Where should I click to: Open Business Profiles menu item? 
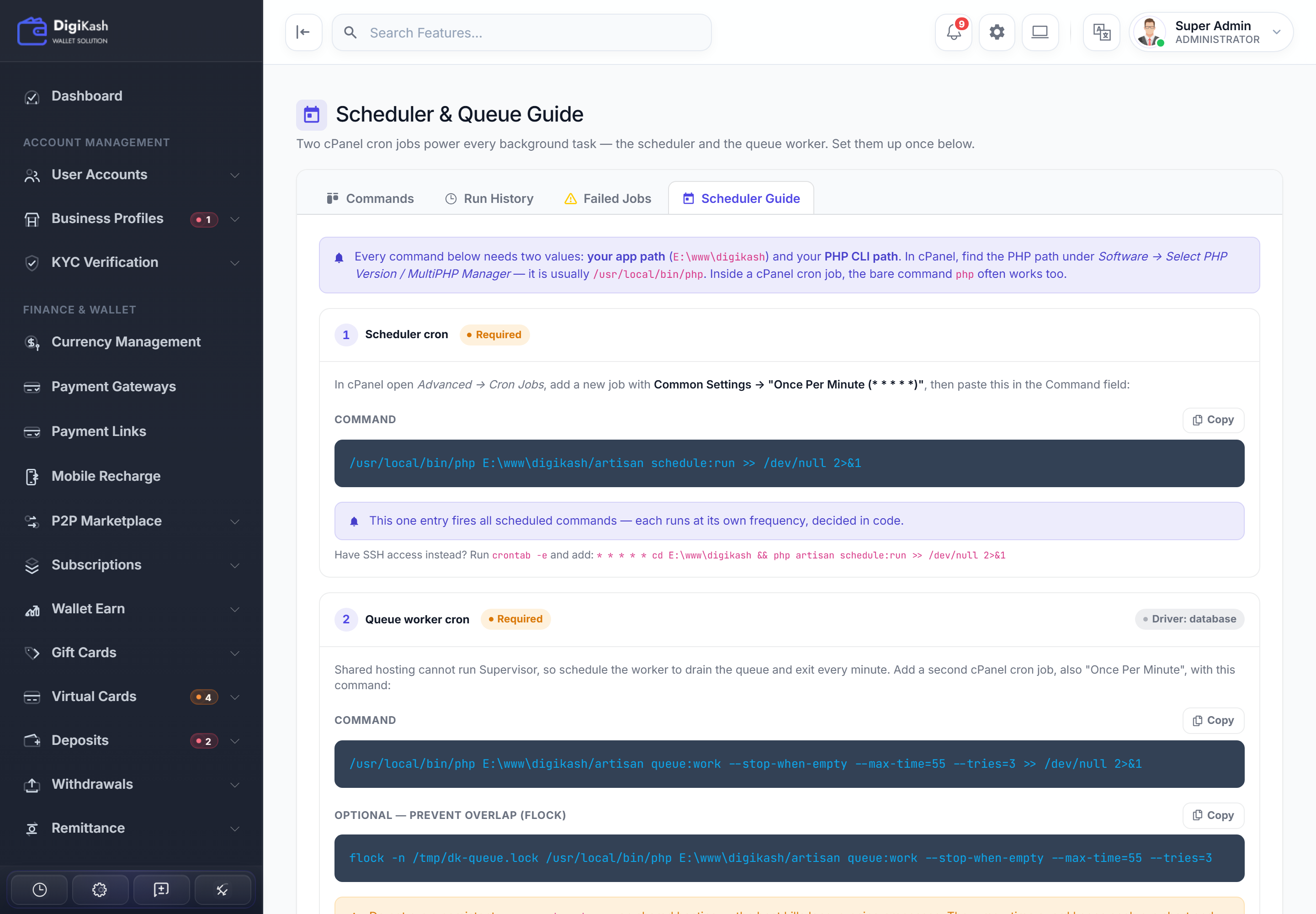pyautogui.click(x=108, y=219)
